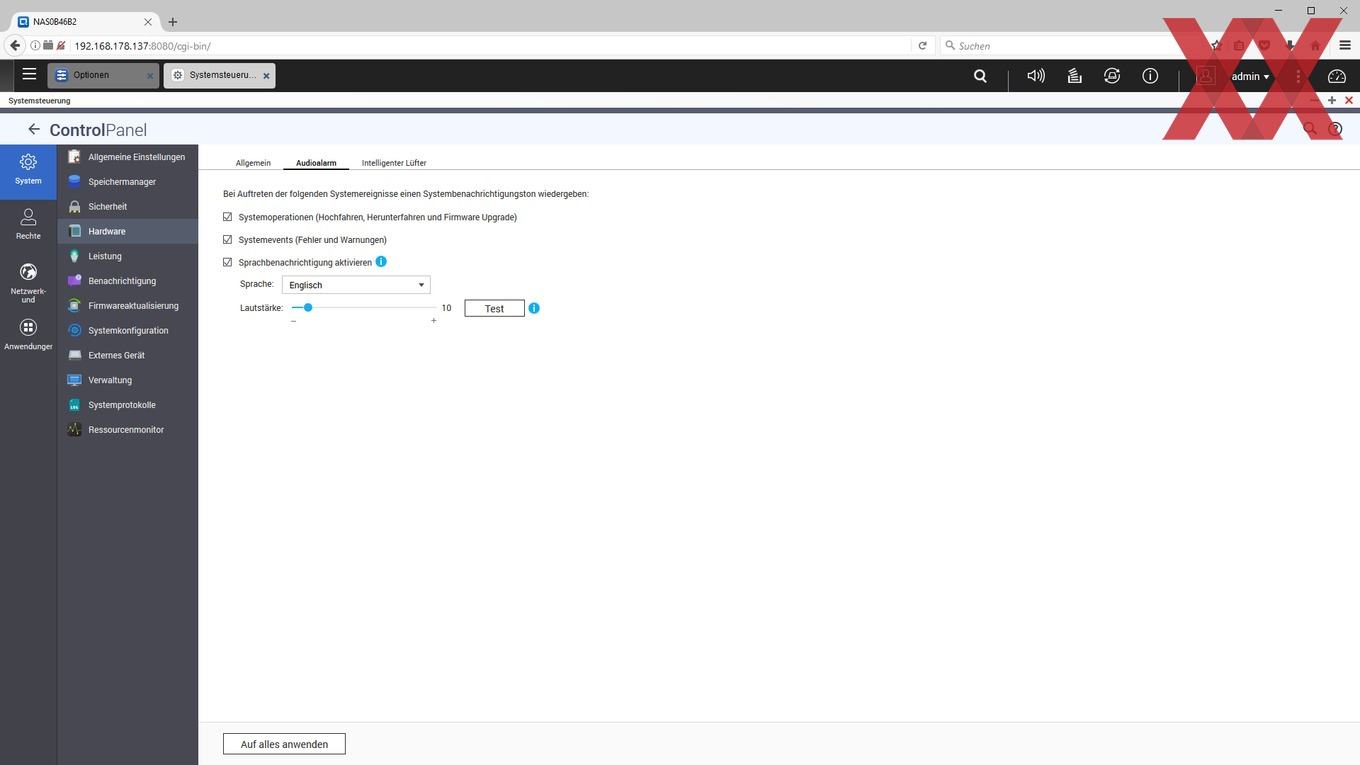Switch to the Audioalarm tab
Screen dimensions: 1360x765
(316, 163)
